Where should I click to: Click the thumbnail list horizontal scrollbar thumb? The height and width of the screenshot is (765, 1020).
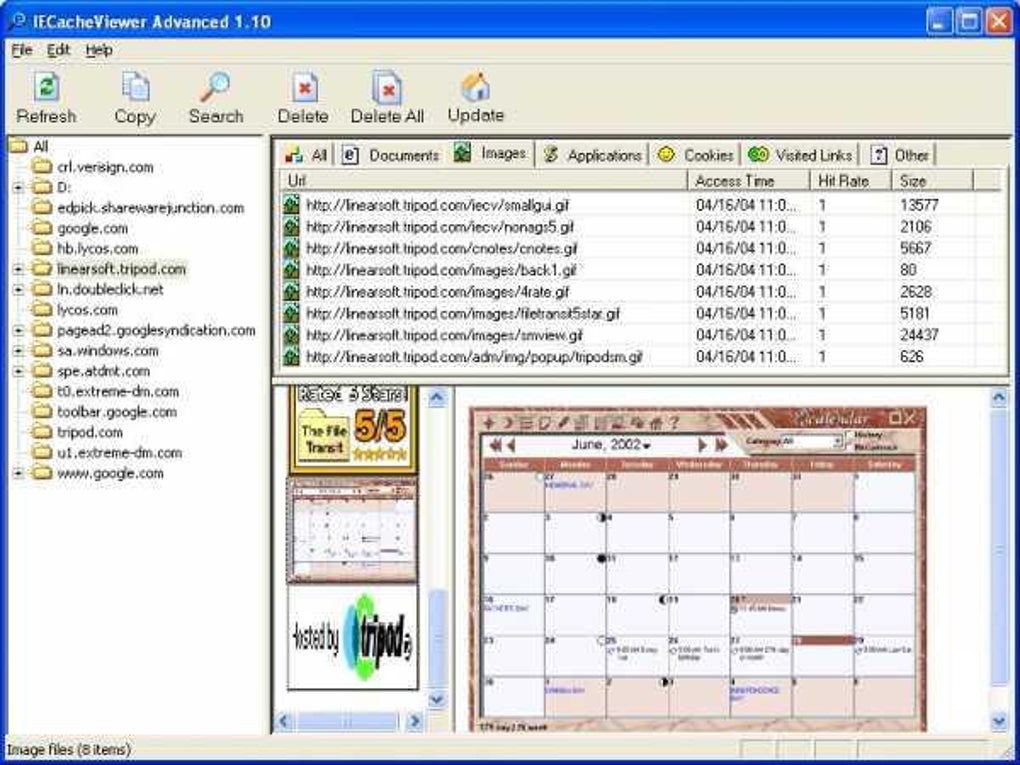click(347, 721)
